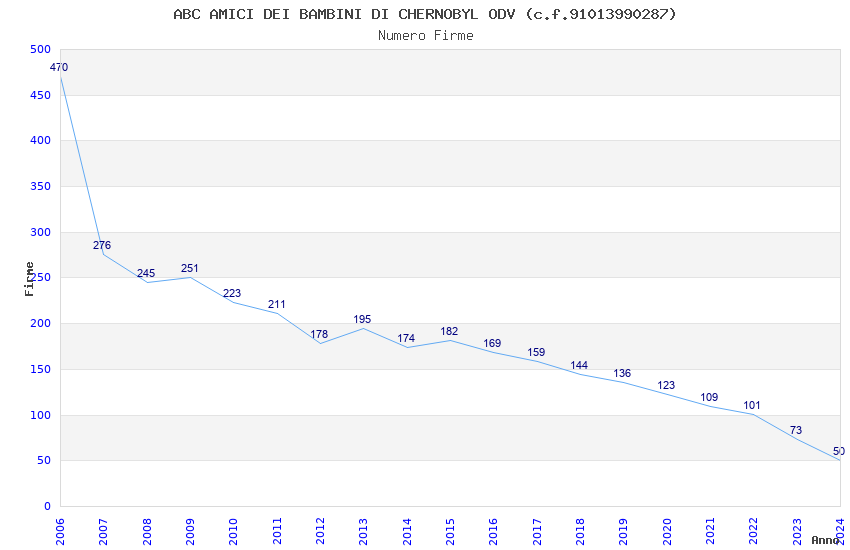Click the x-axis title Anno
Viewport: 850px width, 550px height.
coord(826,540)
